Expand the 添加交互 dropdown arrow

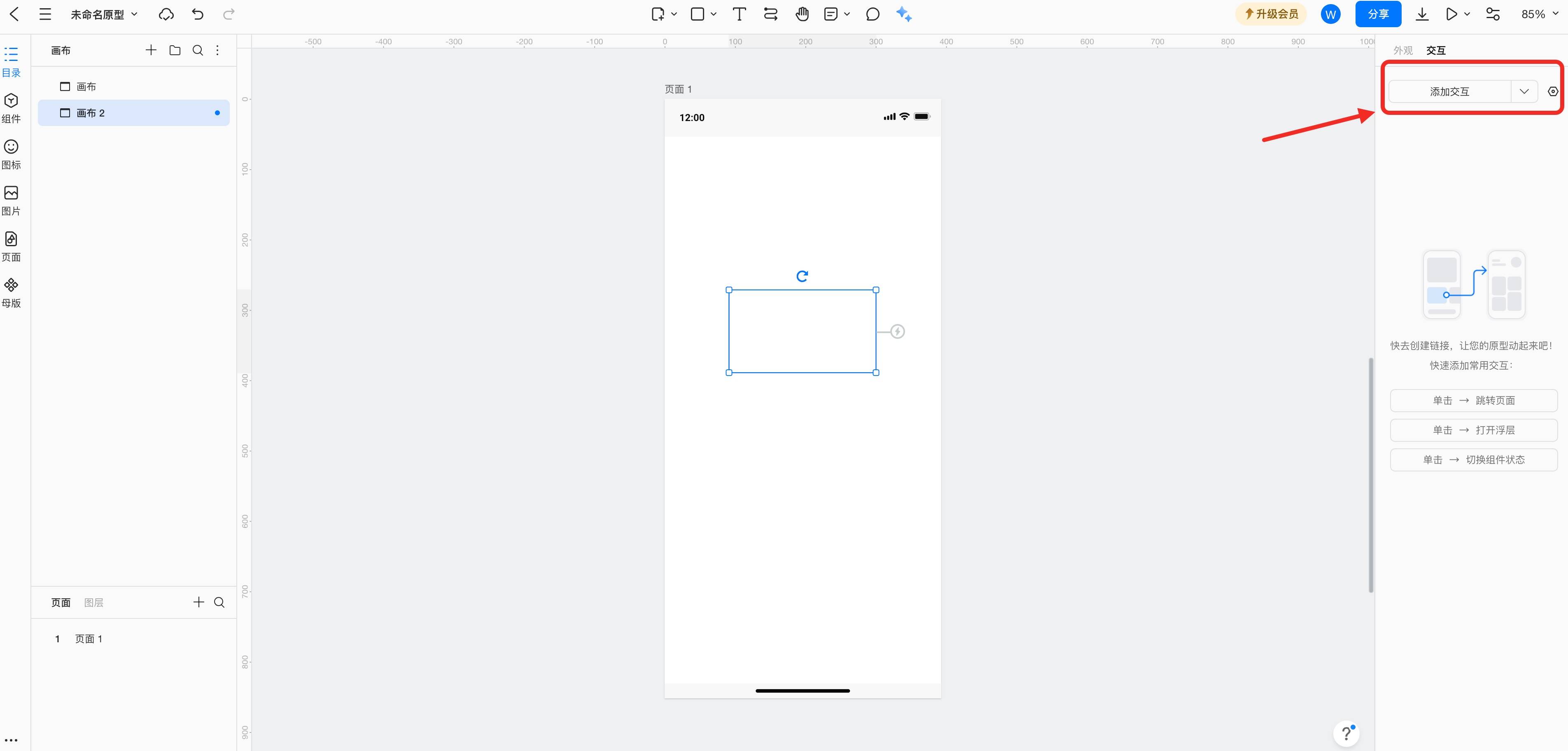pos(1524,91)
